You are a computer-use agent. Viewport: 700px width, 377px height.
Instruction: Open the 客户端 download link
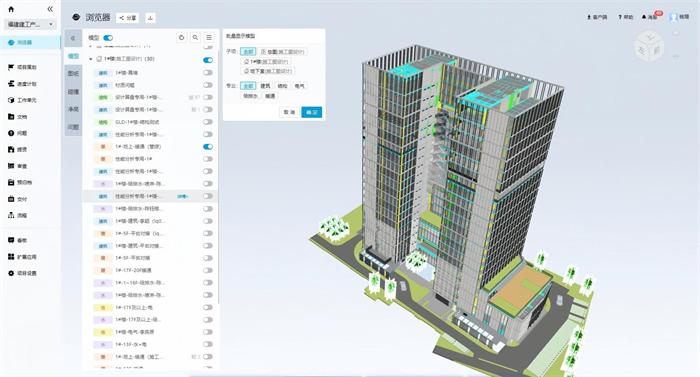click(x=597, y=17)
